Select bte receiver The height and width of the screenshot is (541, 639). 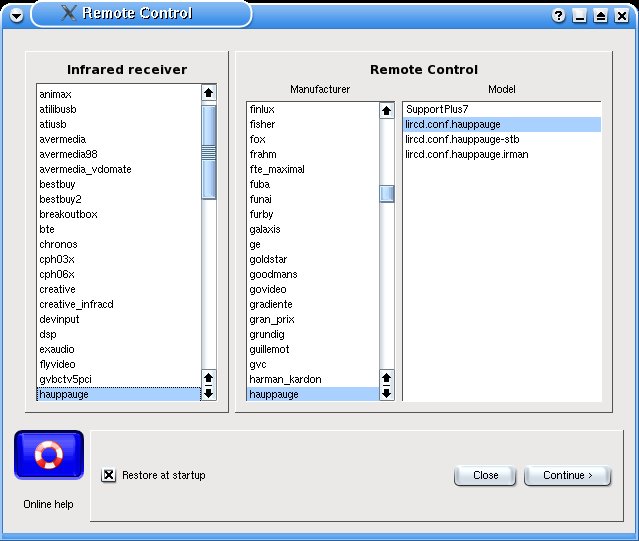click(x=119, y=229)
